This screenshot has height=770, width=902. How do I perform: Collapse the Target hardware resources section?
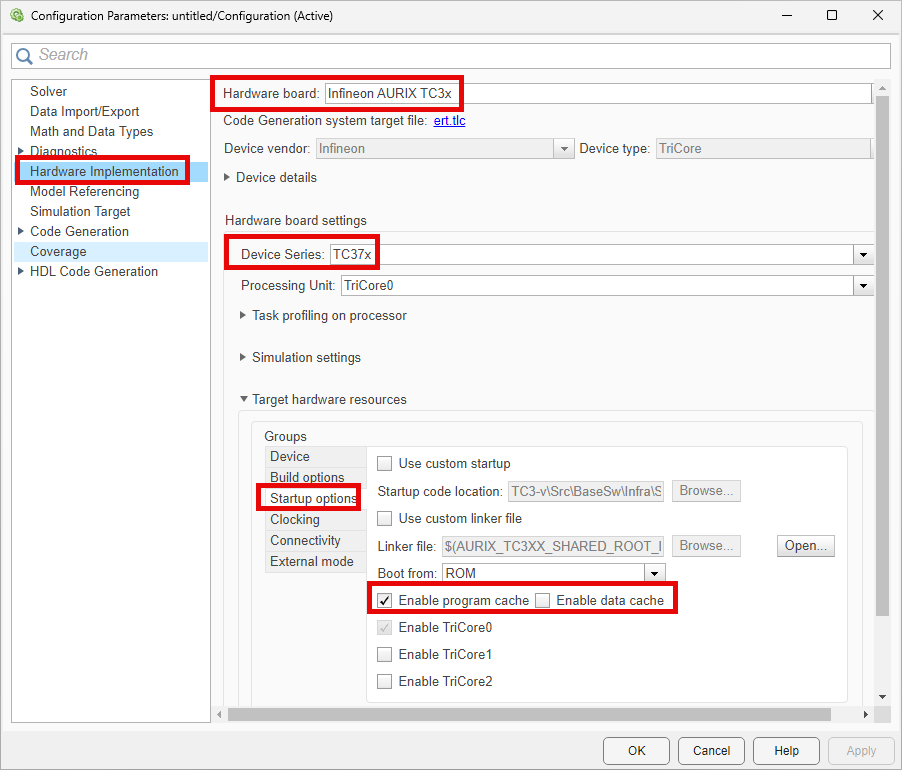[x=243, y=399]
